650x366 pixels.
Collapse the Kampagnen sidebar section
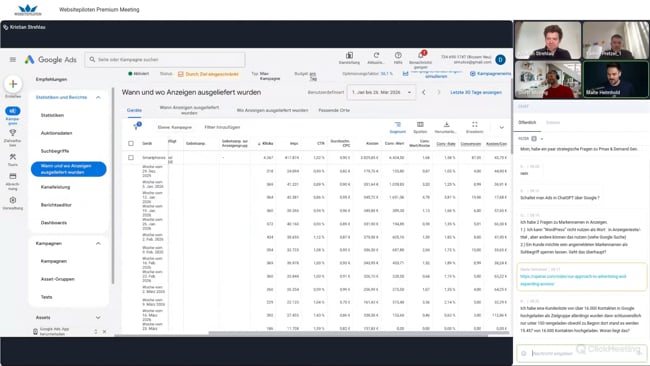click(98, 243)
